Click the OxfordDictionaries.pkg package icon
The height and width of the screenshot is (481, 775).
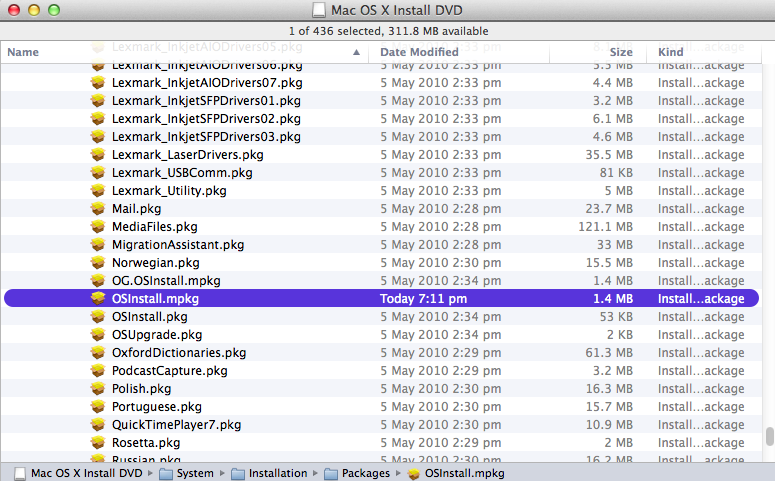(x=98, y=352)
